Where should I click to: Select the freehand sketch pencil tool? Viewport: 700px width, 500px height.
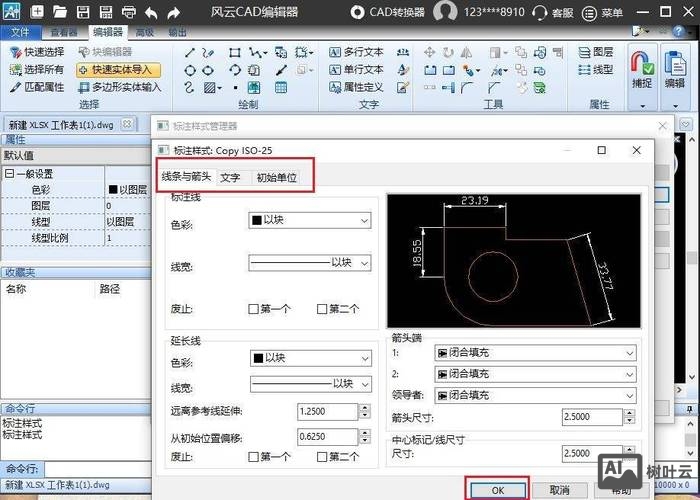click(x=208, y=53)
